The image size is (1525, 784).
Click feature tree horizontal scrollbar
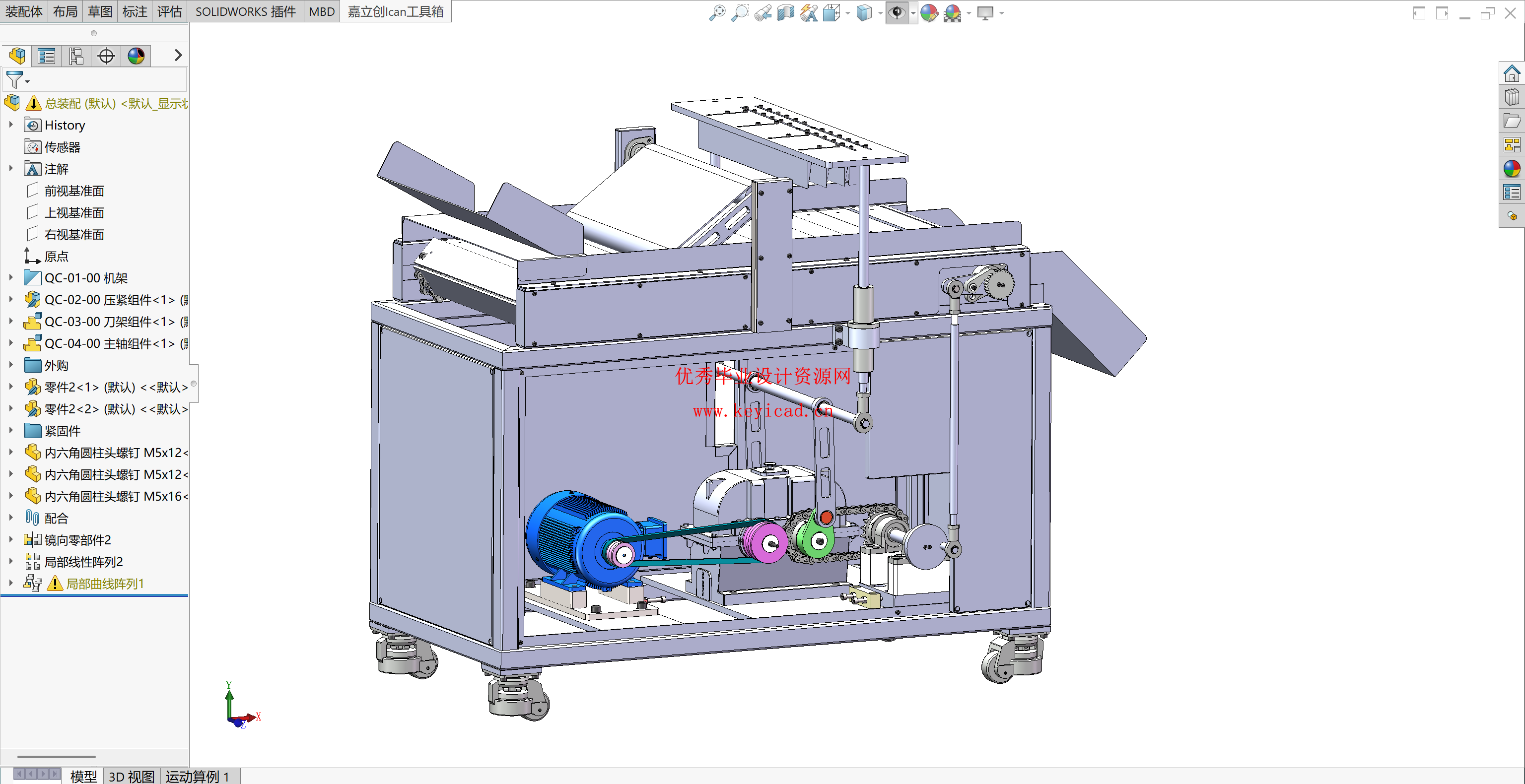(56, 757)
